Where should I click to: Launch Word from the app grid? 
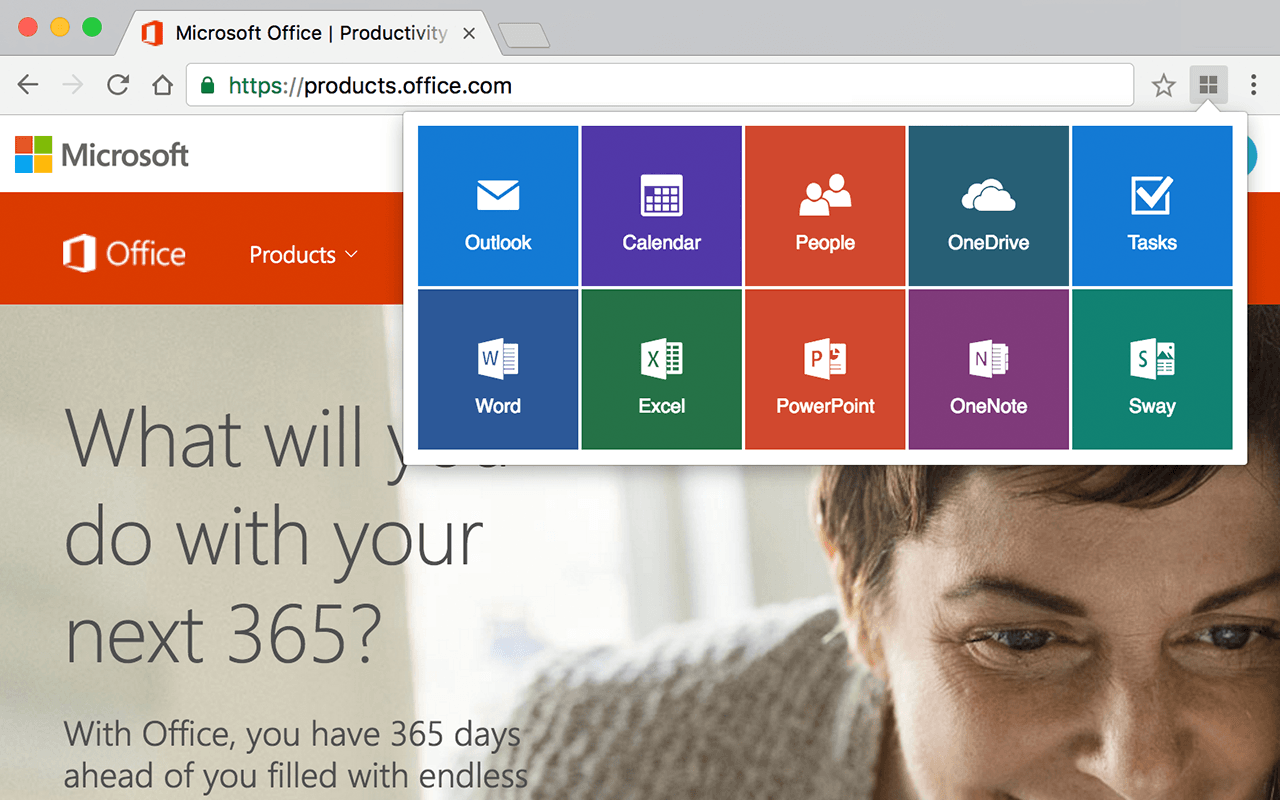[498, 370]
